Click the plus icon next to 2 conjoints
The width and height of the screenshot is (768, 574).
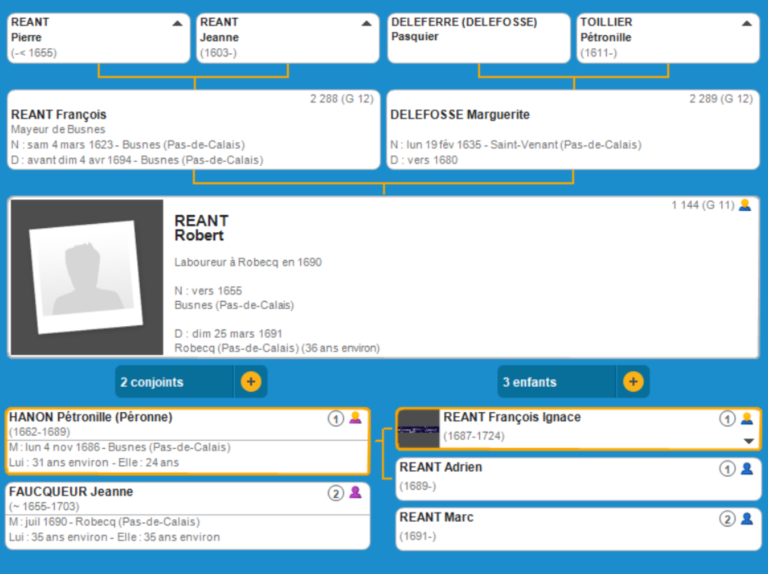pos(250,381)
